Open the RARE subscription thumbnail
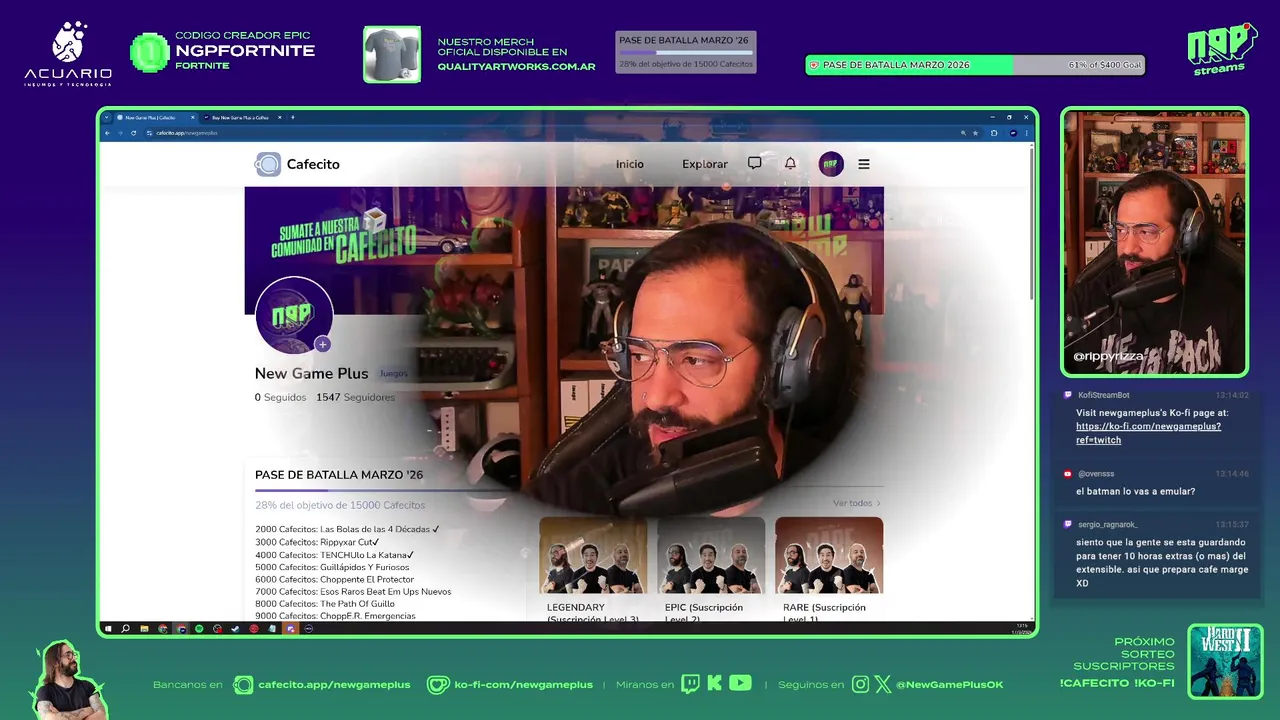This screenshot has width=1280, height=720. click(x=829, y=555)
